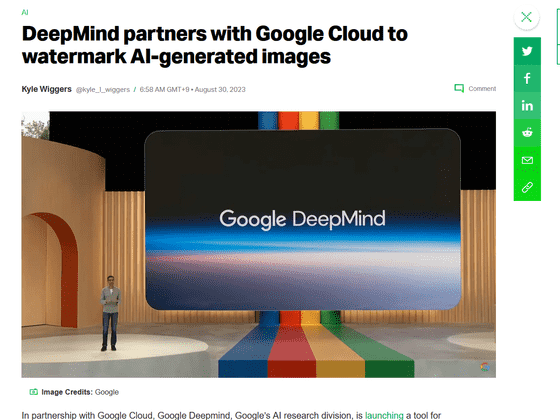Click 'Image Credits: Google' caption text
This screenshot has width=560, height=420.
80,392
